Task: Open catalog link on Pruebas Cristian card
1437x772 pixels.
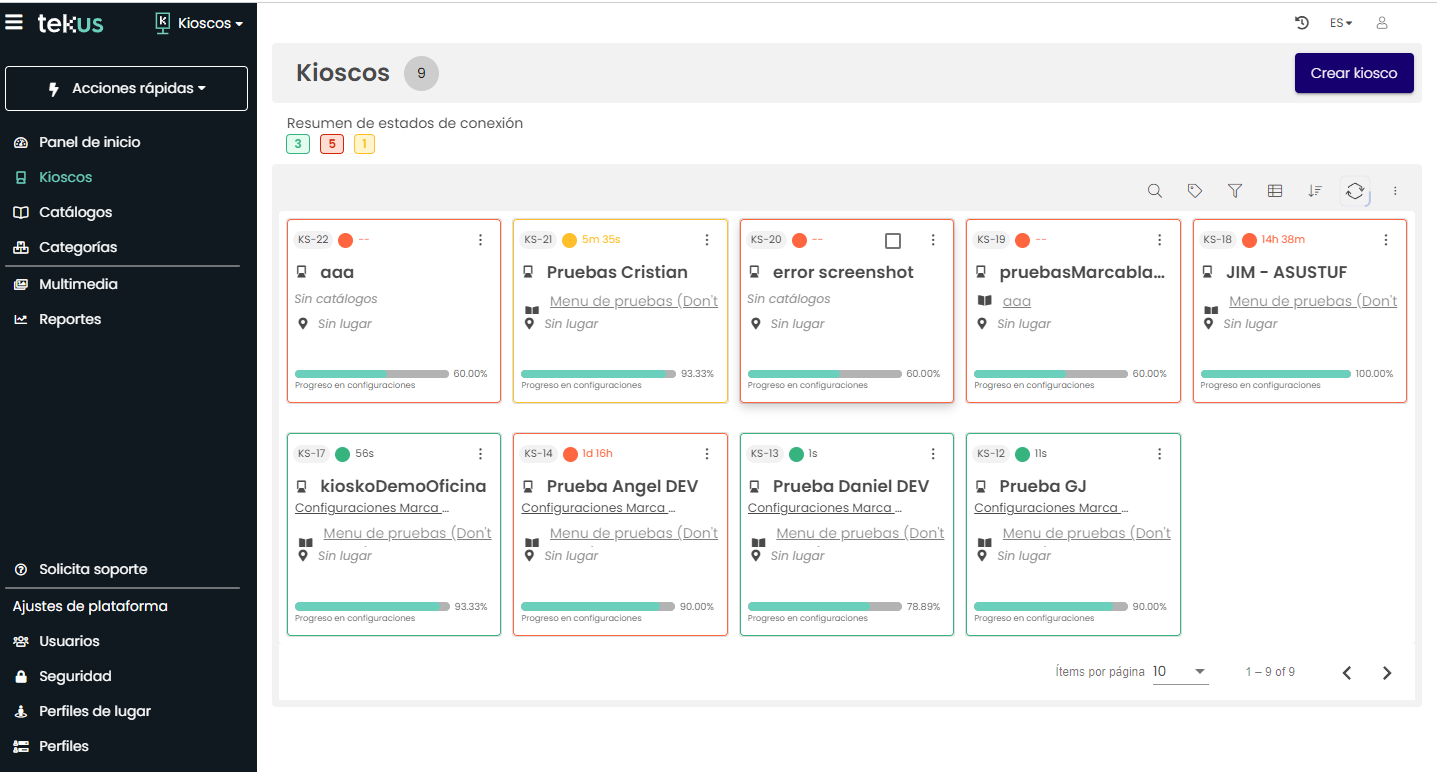Action: [633, 301]
